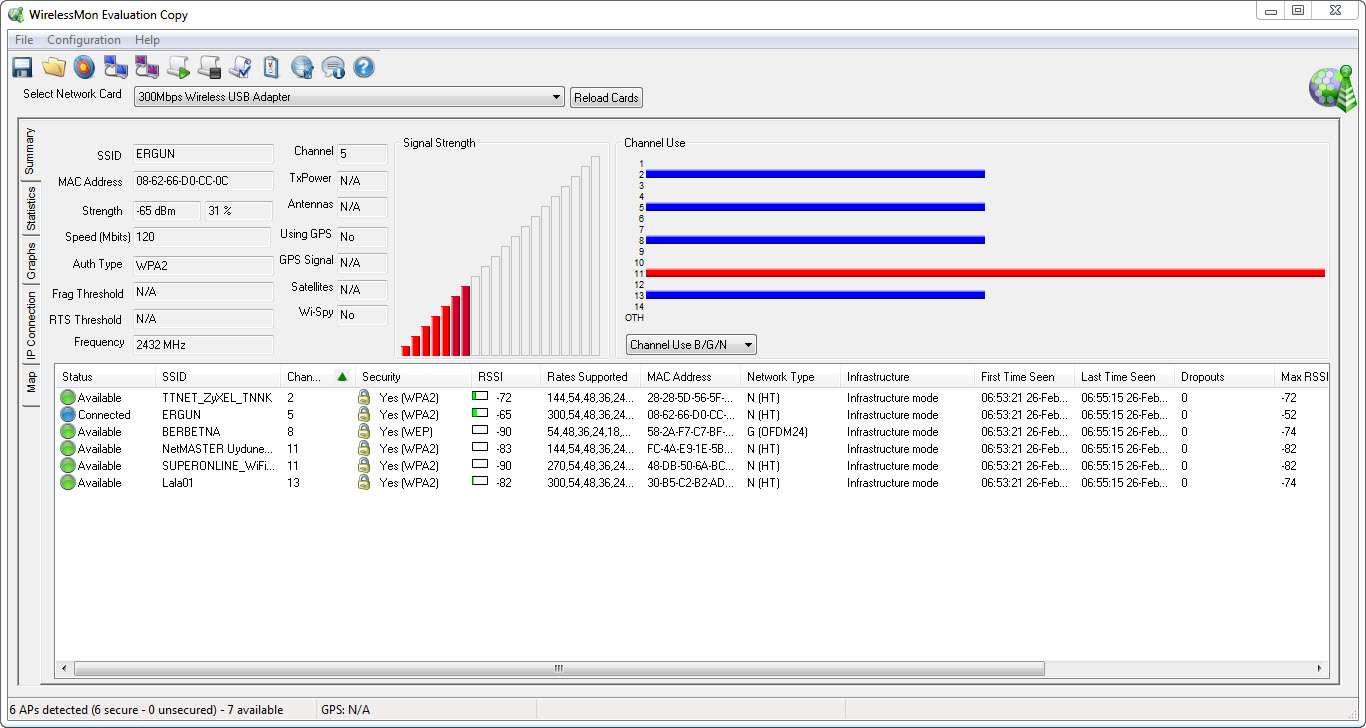The height and width of the screenshot is (728, 1366).
Task: Click the Yes (WEP) security cell
Action: pos(405,432)
